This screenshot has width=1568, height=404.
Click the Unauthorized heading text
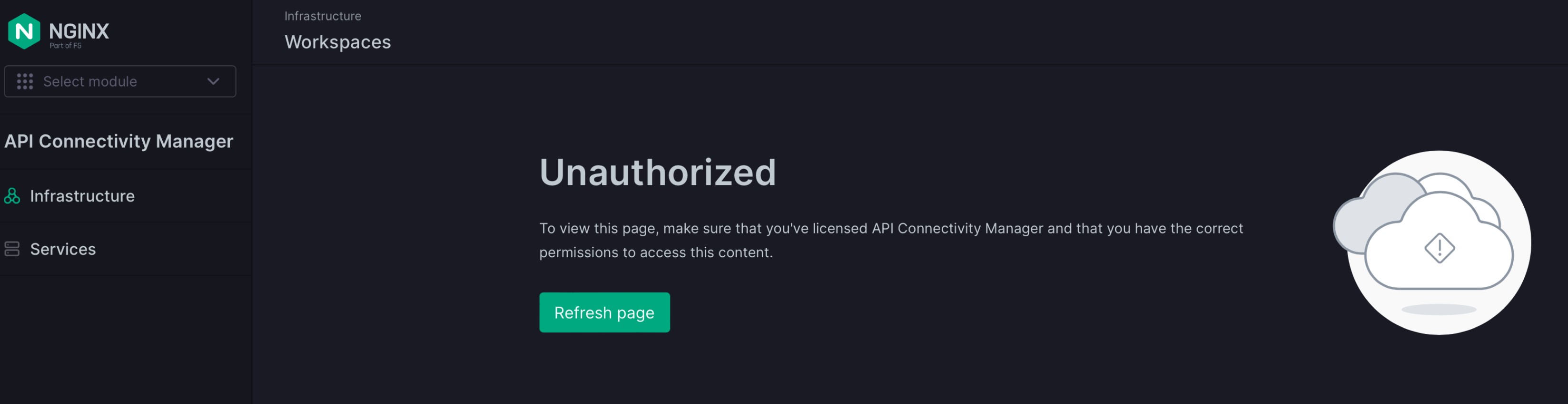point(658,172)
